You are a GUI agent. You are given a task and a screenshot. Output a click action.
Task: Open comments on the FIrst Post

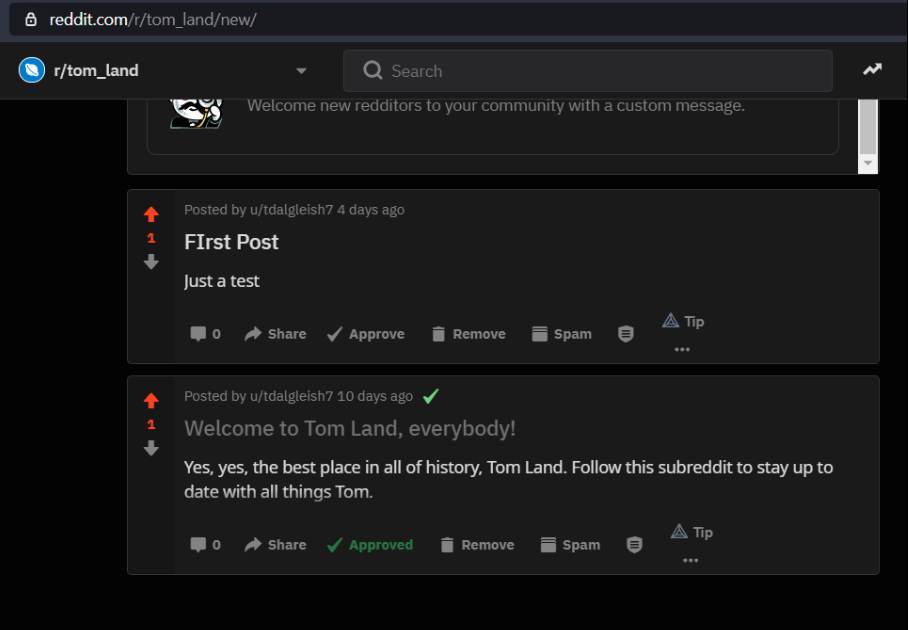(x=206, y=334)
